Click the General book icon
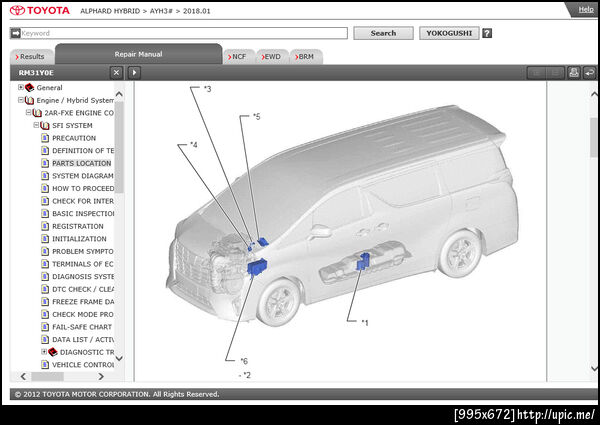 pyautogui.click(x=29, y=88)
